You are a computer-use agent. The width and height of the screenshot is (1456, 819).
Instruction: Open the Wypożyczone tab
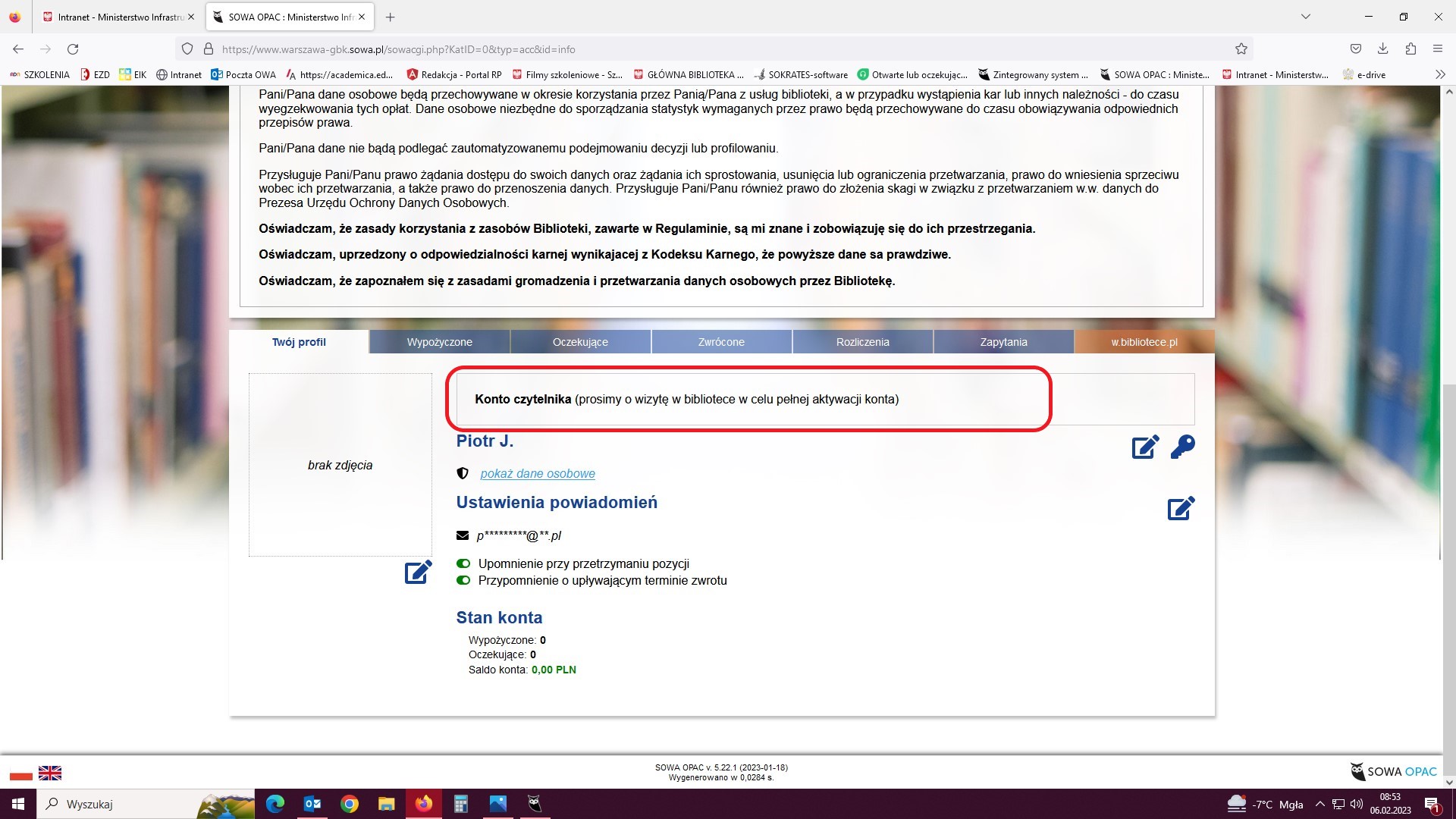coord(439,342)
